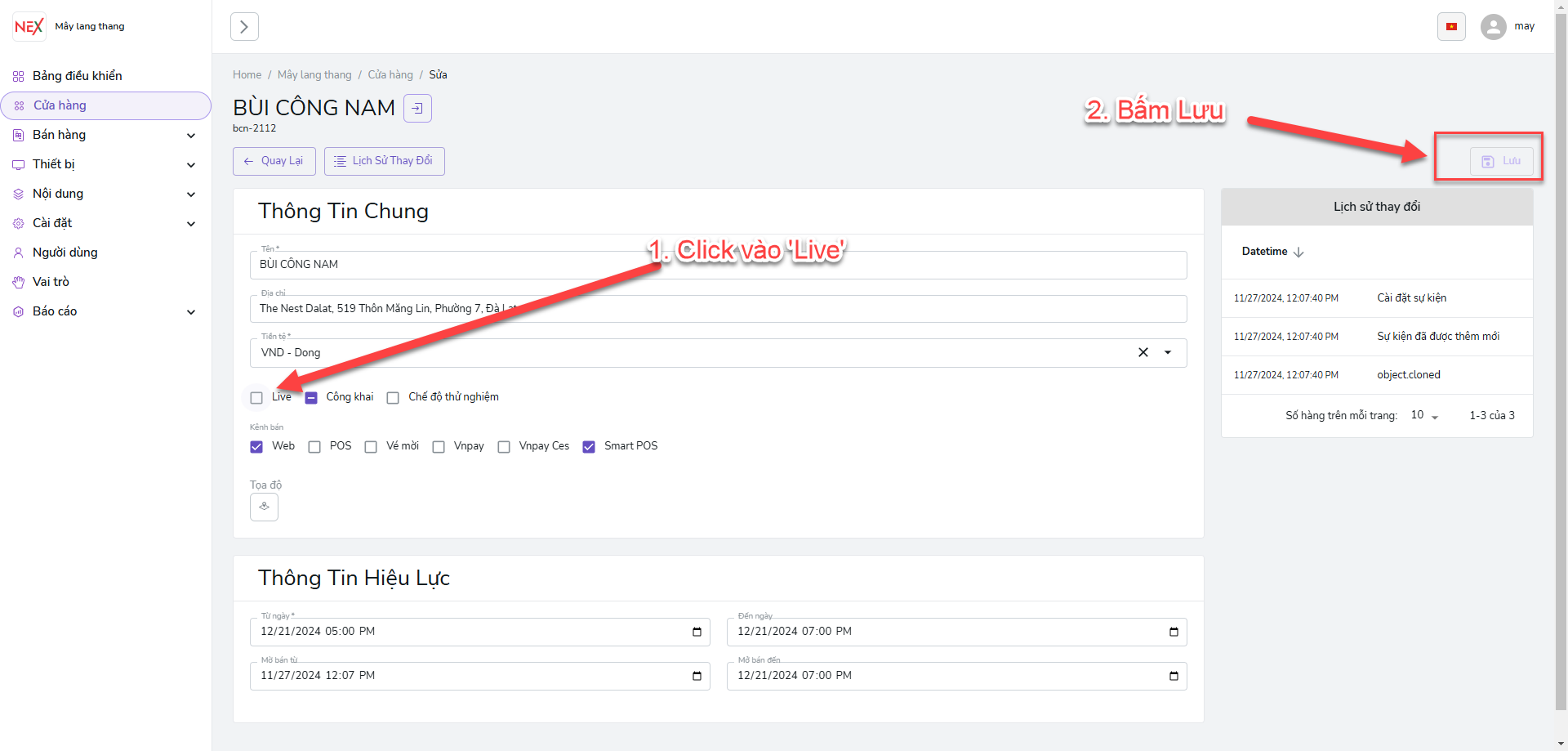Uncheck the Smart POS sales channel
This screenshot has height=751, width=1568.
pos(589,447)
